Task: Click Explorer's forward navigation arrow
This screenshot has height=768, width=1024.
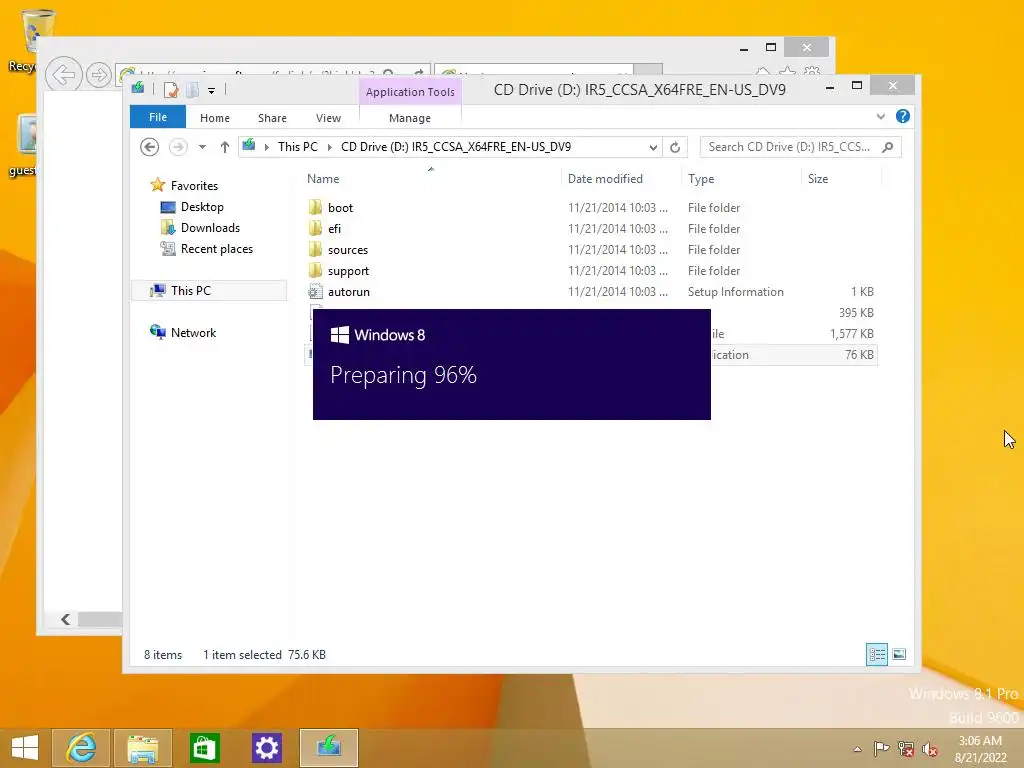Action: coord(178,147)
